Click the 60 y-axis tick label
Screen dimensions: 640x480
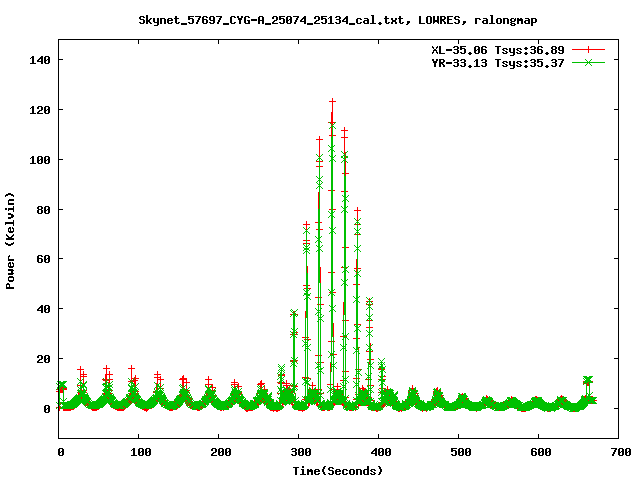point(44,259)
